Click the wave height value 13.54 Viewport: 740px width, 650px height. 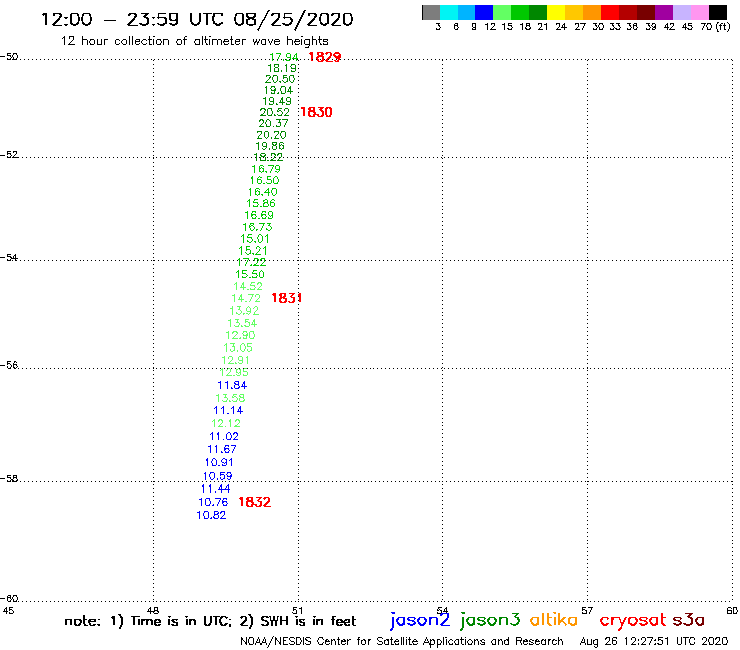pos(243,323)
